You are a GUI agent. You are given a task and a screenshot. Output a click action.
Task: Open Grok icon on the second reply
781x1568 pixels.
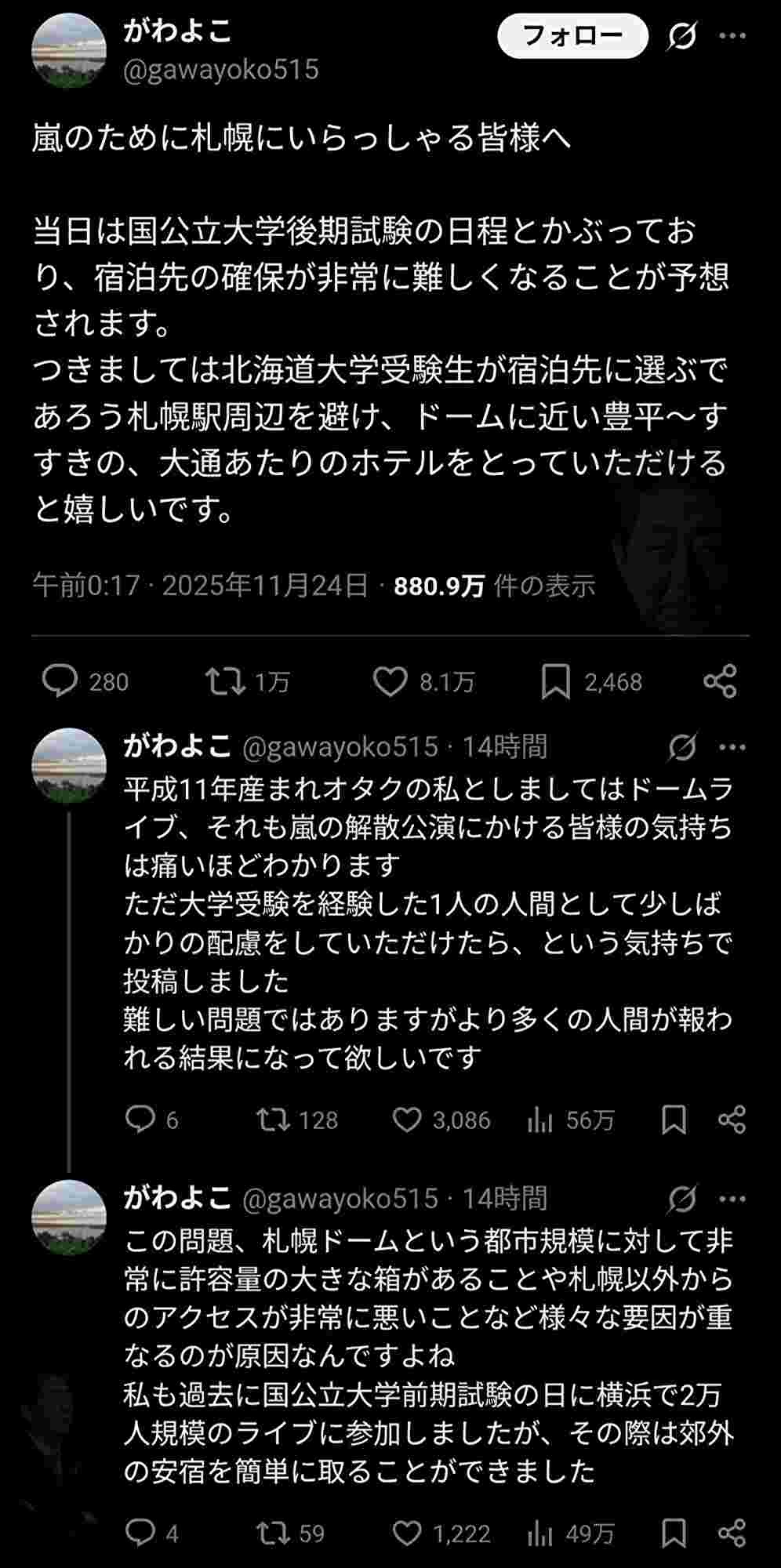682,1199
